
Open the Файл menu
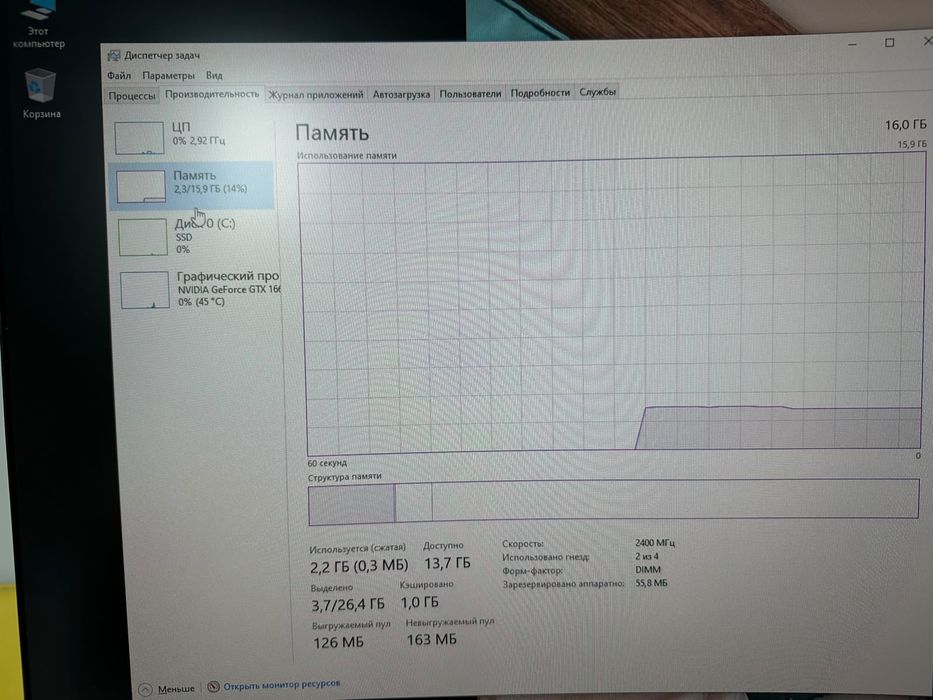point(119,76)
